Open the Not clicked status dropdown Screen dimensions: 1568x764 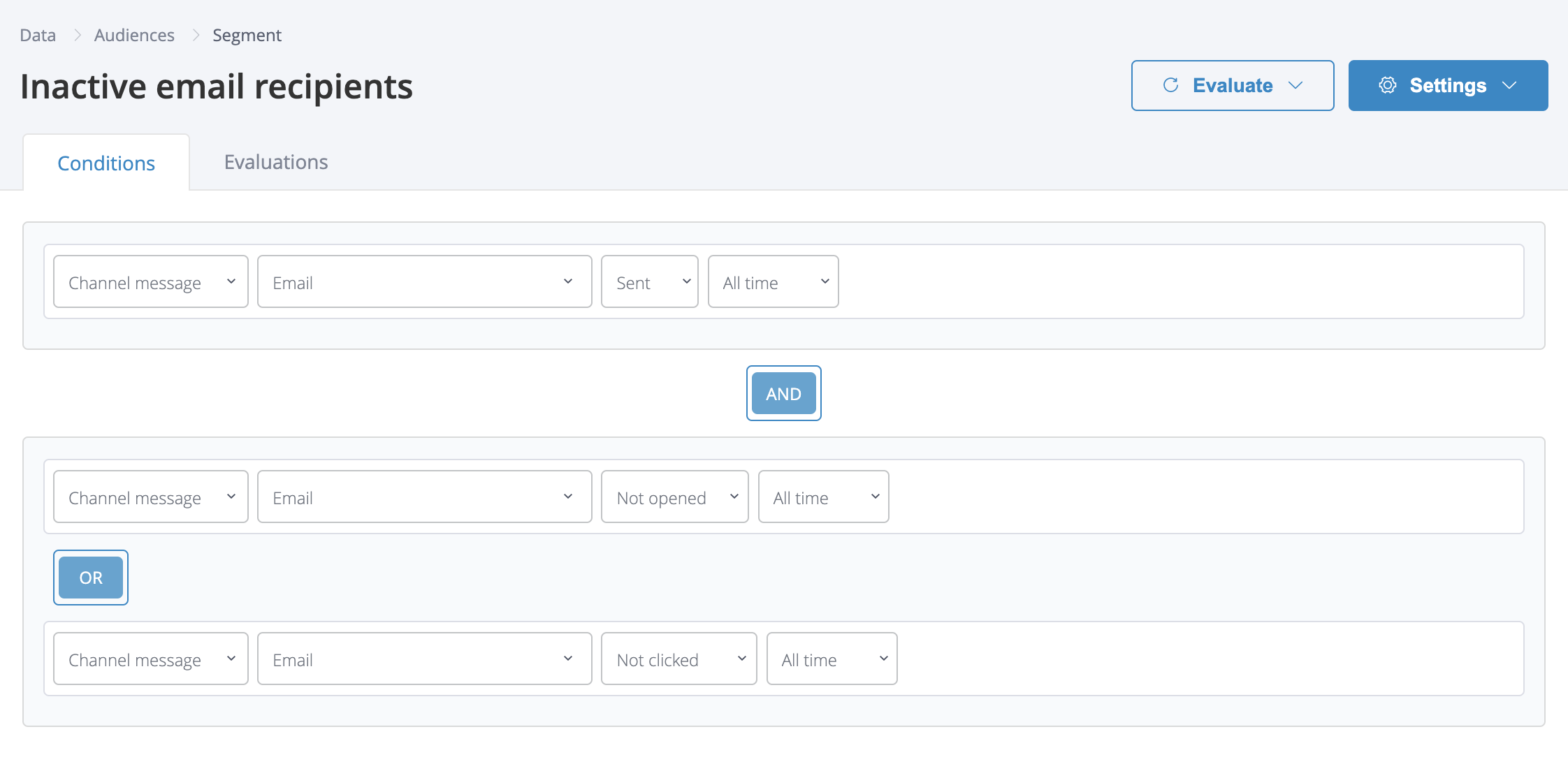(678, 659)
